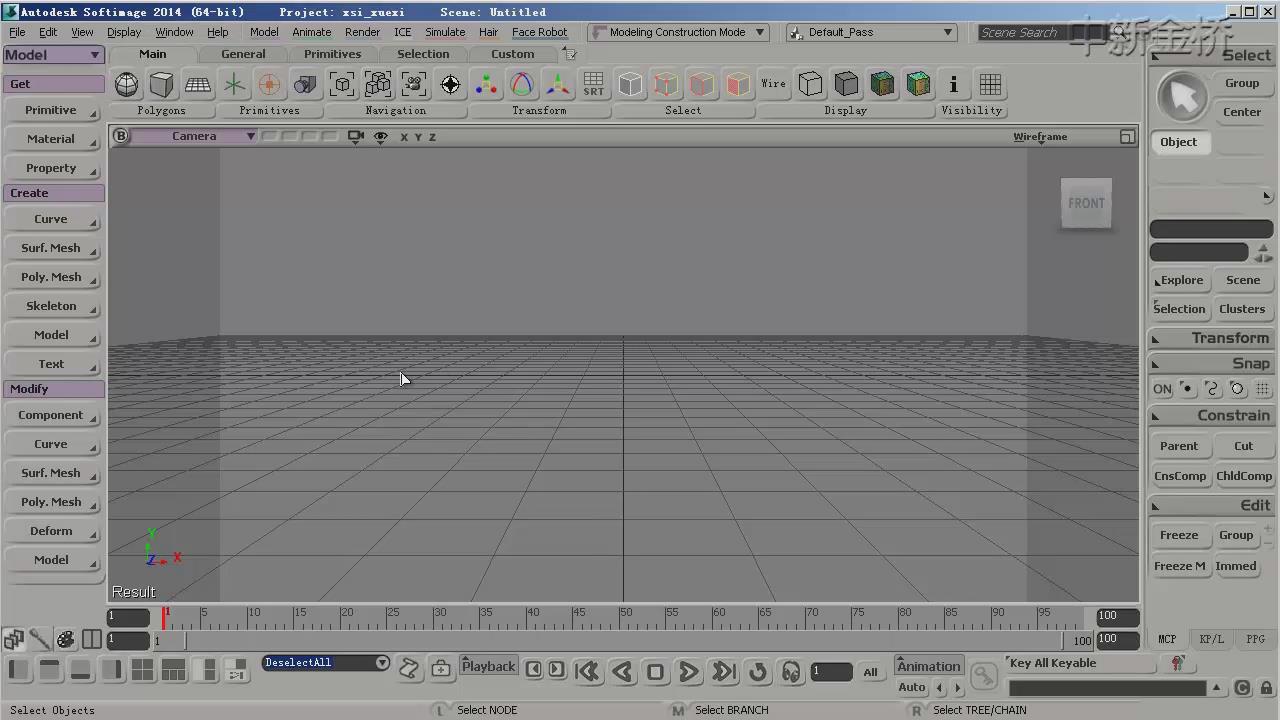Click the camera frame navigation icon
Screen dimensions: 1280x720
coord(414,84)
